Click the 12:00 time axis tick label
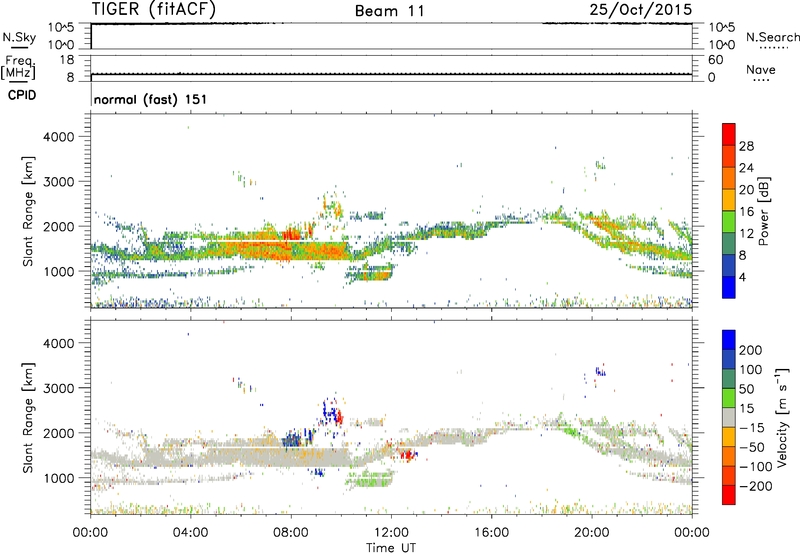 (391, 533)
